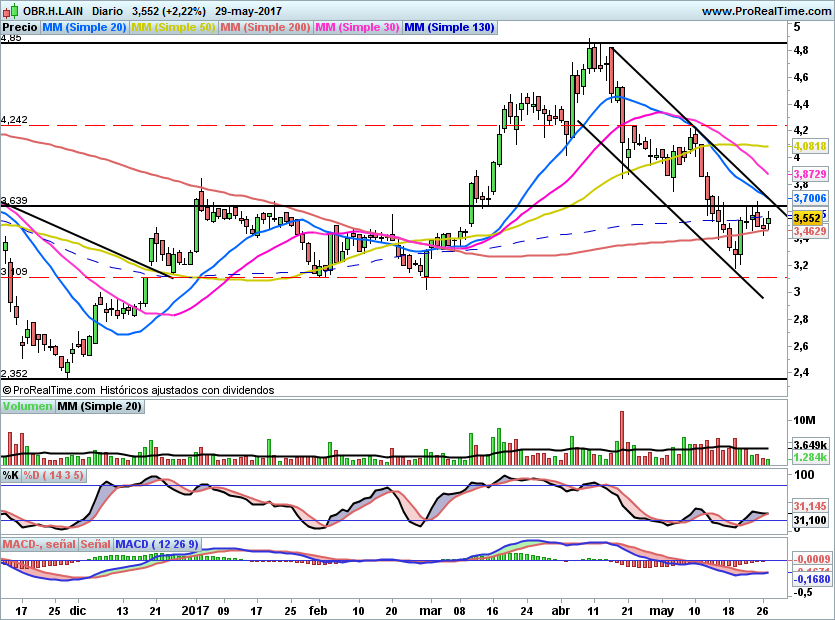The height and width of the screenshot is (620, 835).
Task: Click the pink MM (Simple 30) label
Action: 358,28
